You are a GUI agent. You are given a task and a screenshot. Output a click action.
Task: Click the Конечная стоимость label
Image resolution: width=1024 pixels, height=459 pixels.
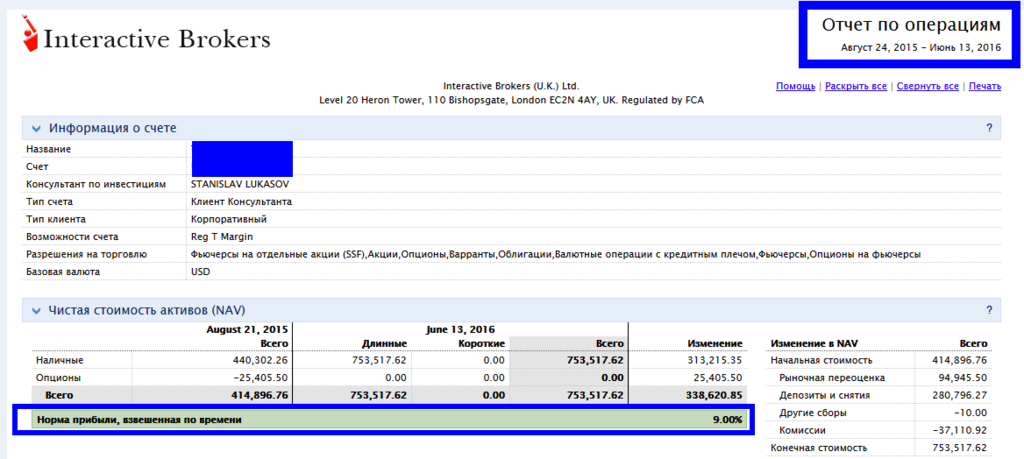[x=819, y=448]
